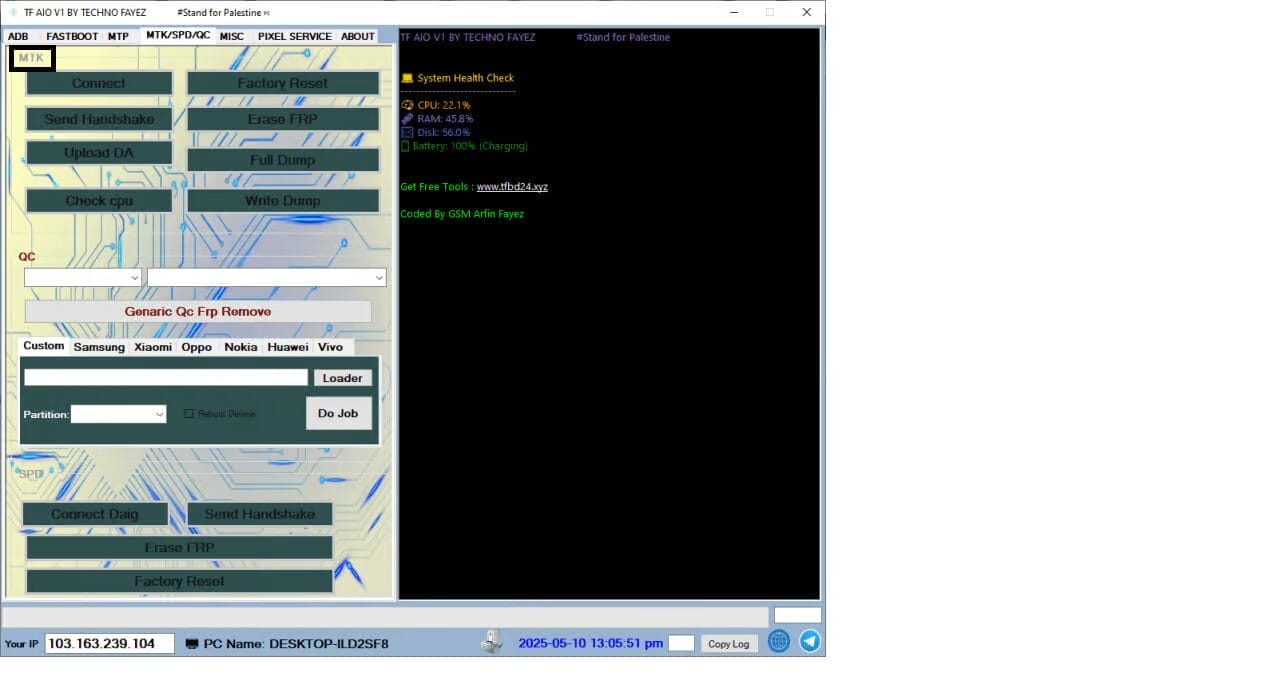Click MTK Send Handshake button
The image size is (1266, 698).
point(99,119)
